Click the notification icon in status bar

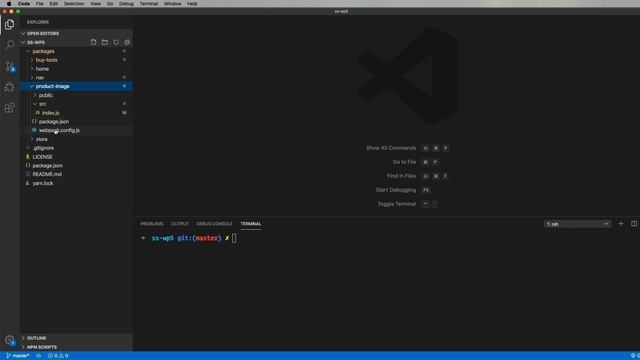(x=633, y=356)
